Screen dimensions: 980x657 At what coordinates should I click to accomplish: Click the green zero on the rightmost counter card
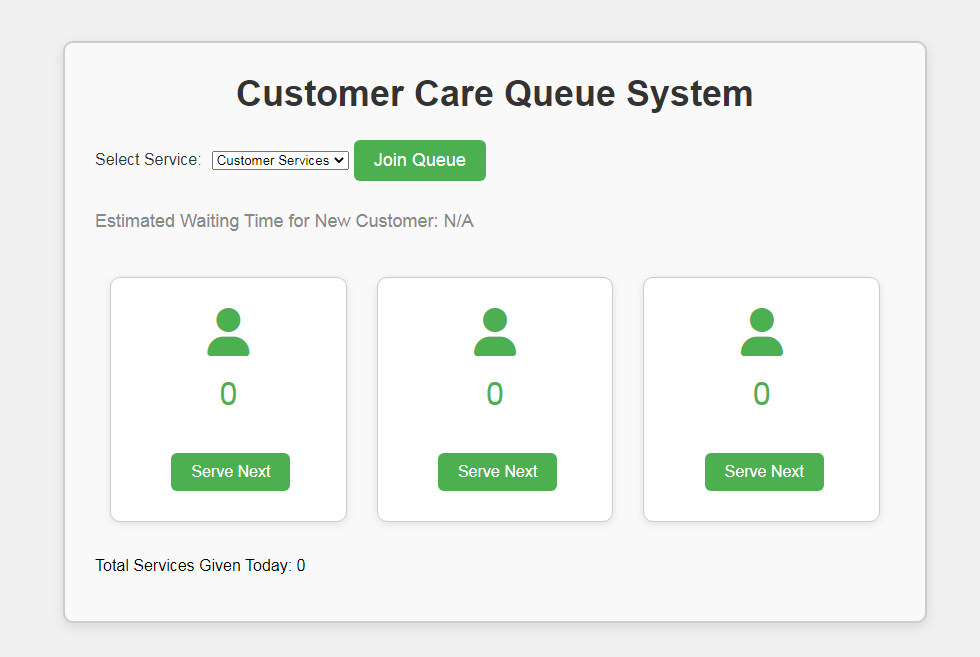[762, 393]
